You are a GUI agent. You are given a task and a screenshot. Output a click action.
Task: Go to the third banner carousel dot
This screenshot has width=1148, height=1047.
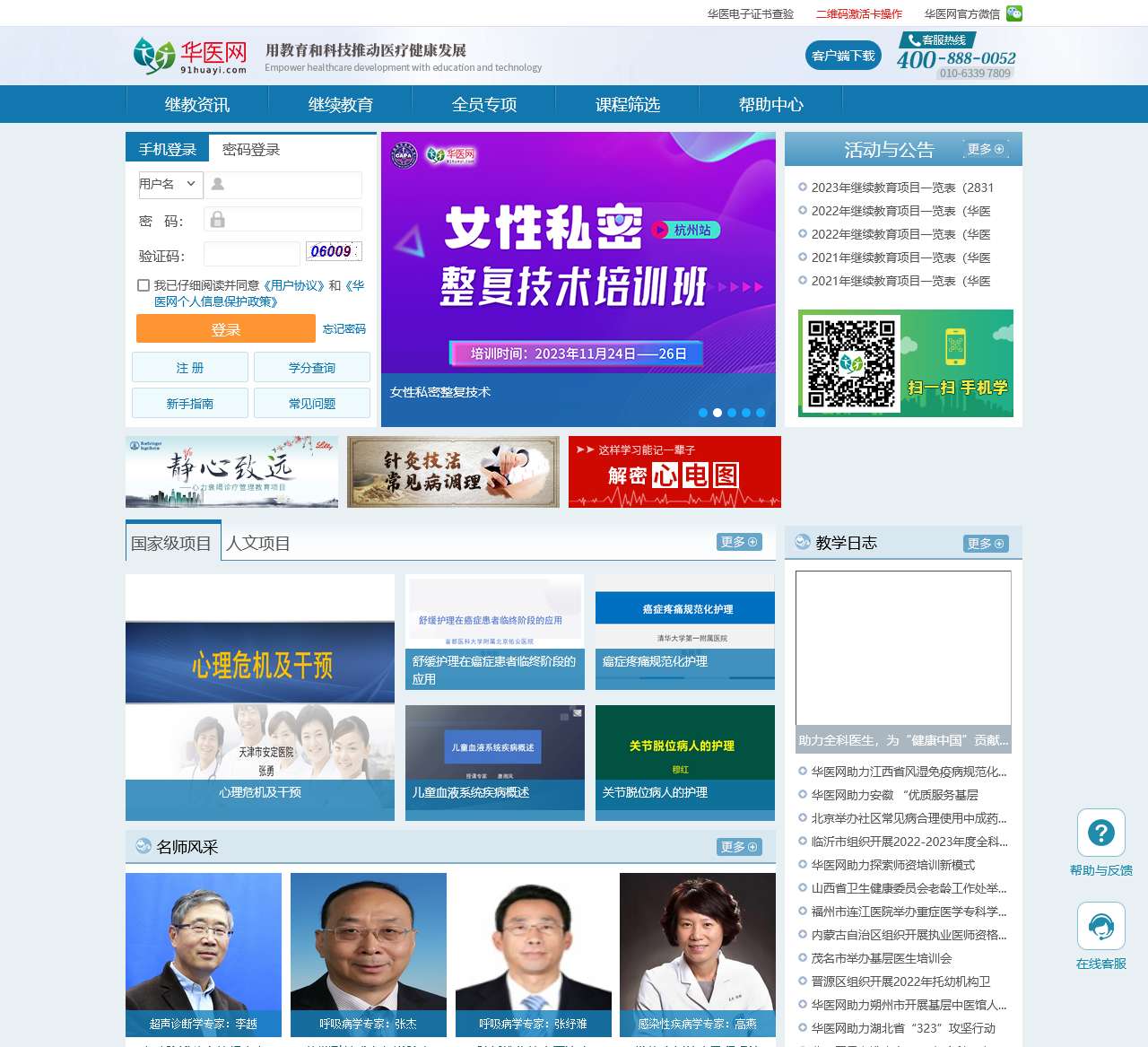[x=732, y=413]
